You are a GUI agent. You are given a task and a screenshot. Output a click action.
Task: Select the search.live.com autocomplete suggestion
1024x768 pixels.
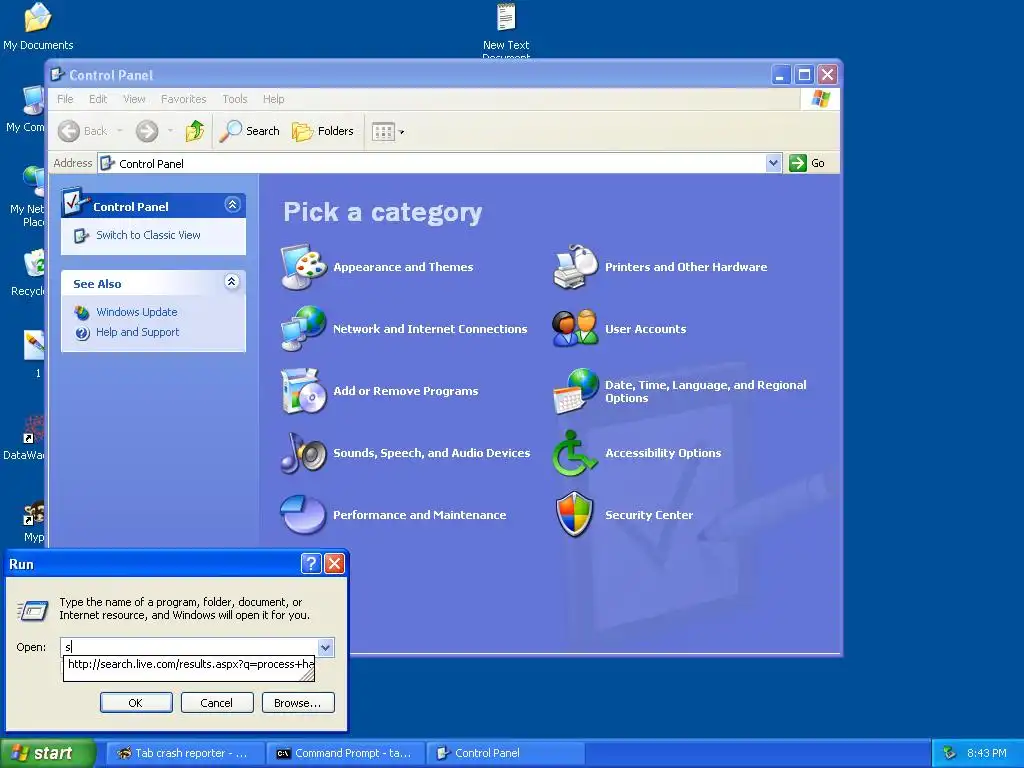click(189, 665)
